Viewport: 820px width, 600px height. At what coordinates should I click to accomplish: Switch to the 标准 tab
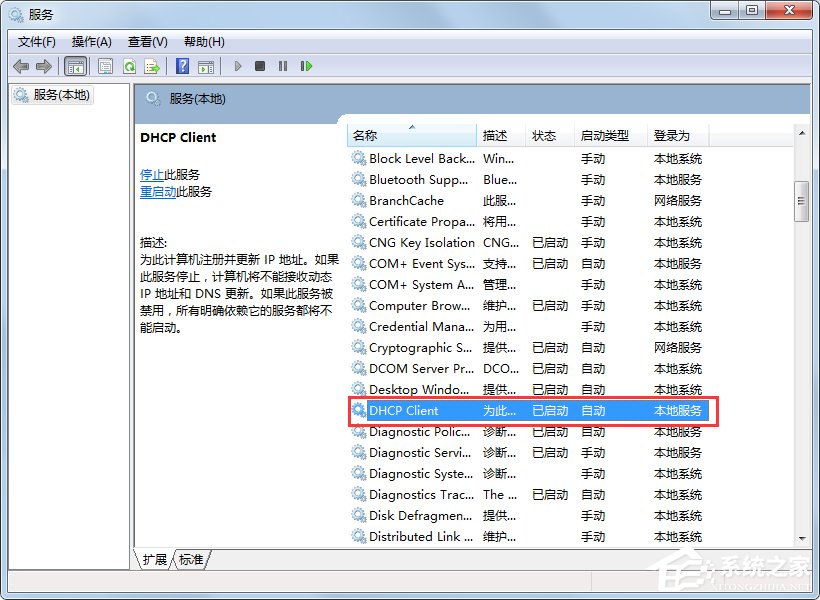click(x=190, y=560)
